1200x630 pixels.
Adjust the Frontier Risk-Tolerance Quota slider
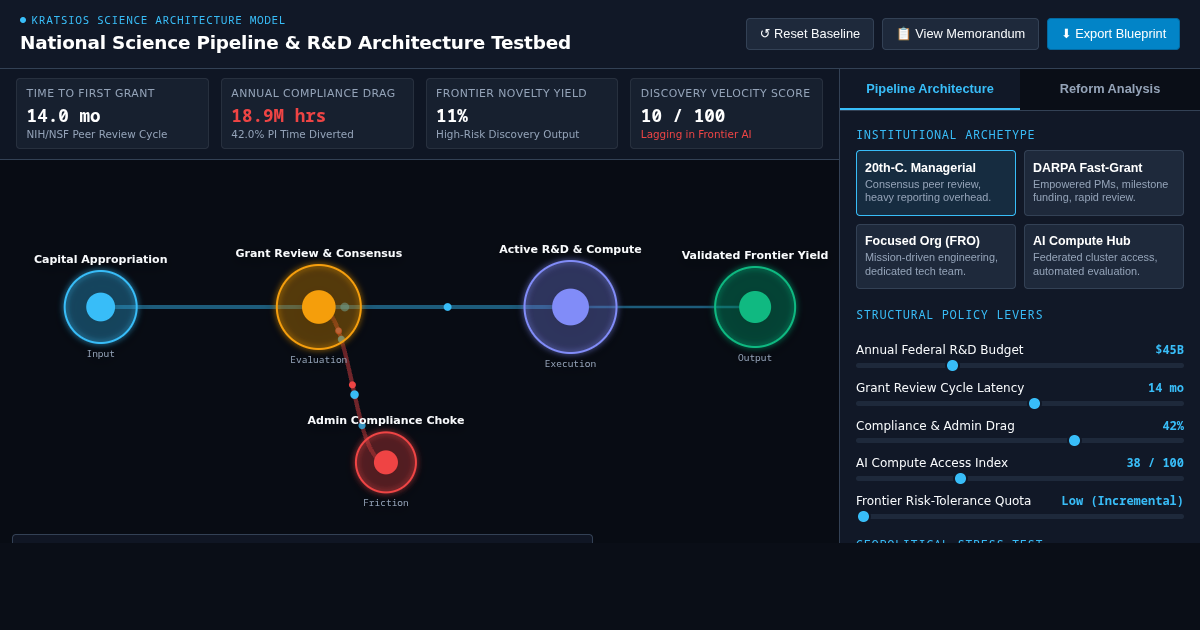(1020, 517)
